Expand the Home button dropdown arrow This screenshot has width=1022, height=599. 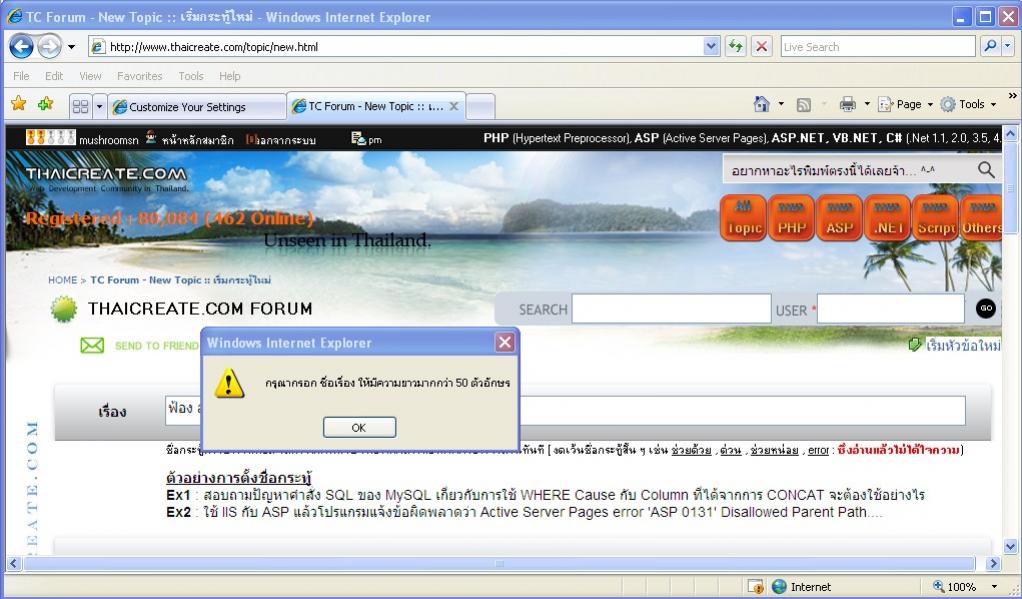click(x=781, y=104)
